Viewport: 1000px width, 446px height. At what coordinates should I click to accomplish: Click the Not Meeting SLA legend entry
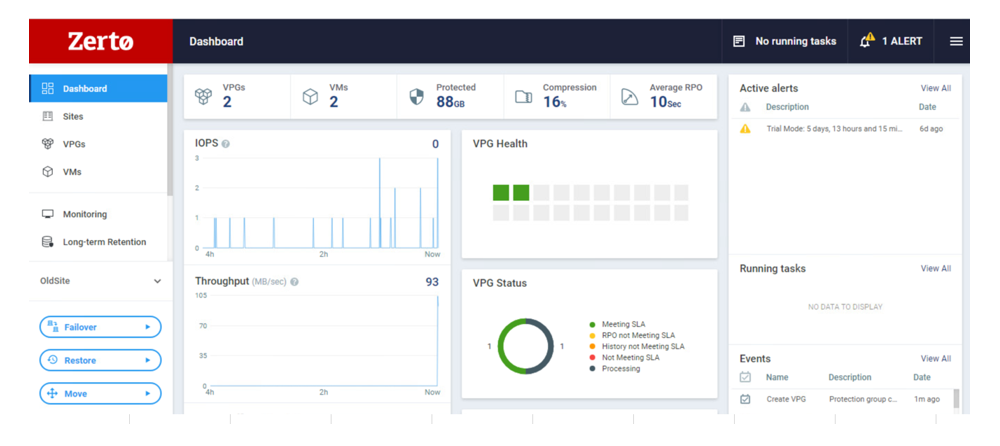(624, 357)
